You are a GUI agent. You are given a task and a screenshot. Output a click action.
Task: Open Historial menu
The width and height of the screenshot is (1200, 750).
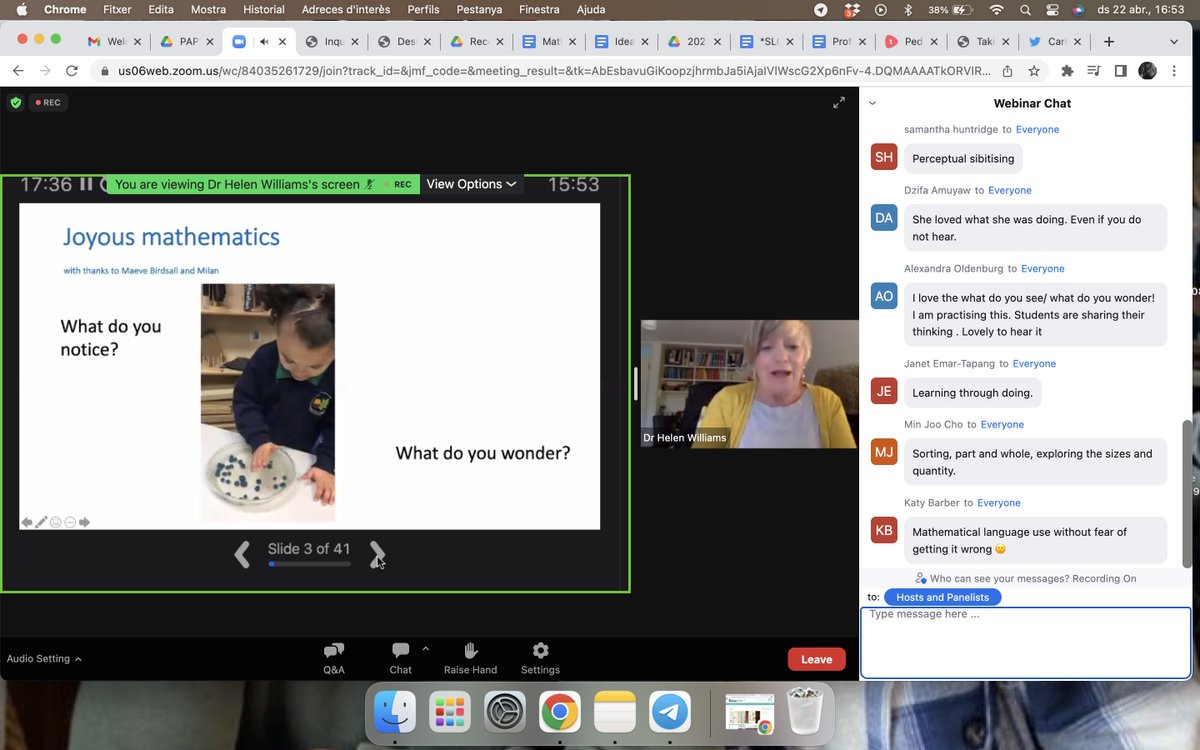click(264, 10)
